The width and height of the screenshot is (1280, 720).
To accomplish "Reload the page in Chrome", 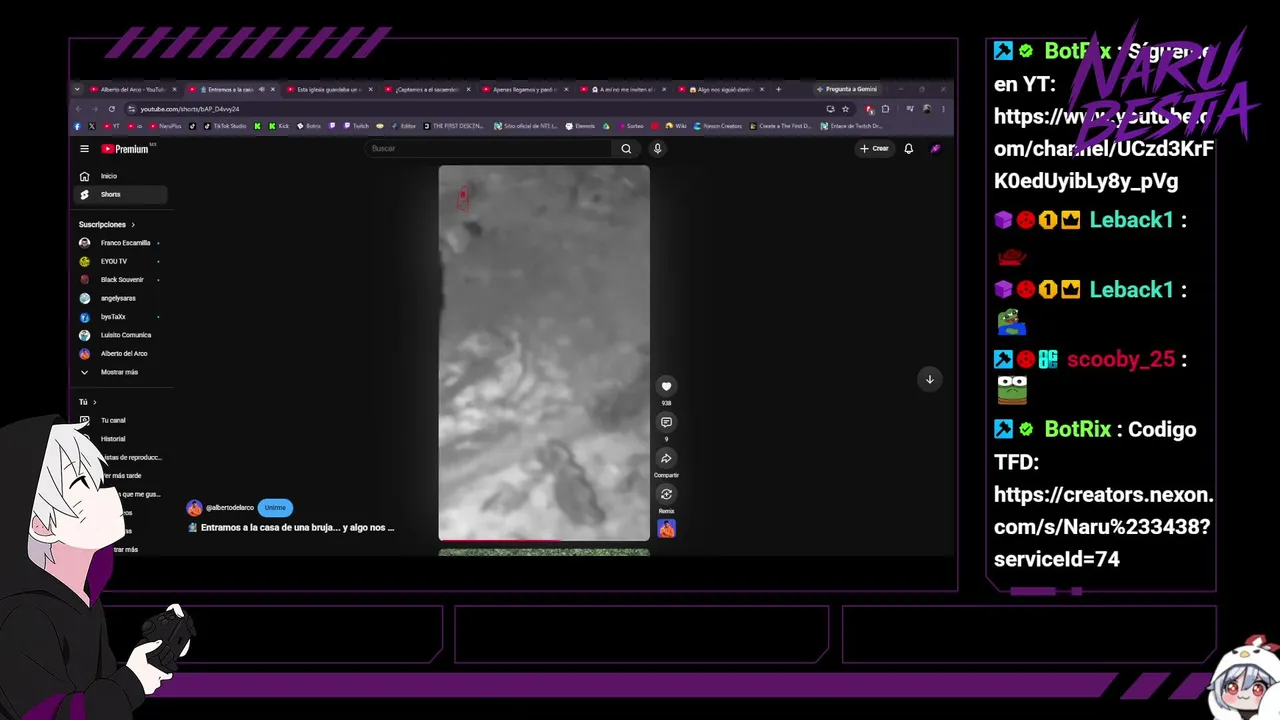I will (x=112, y=109).
